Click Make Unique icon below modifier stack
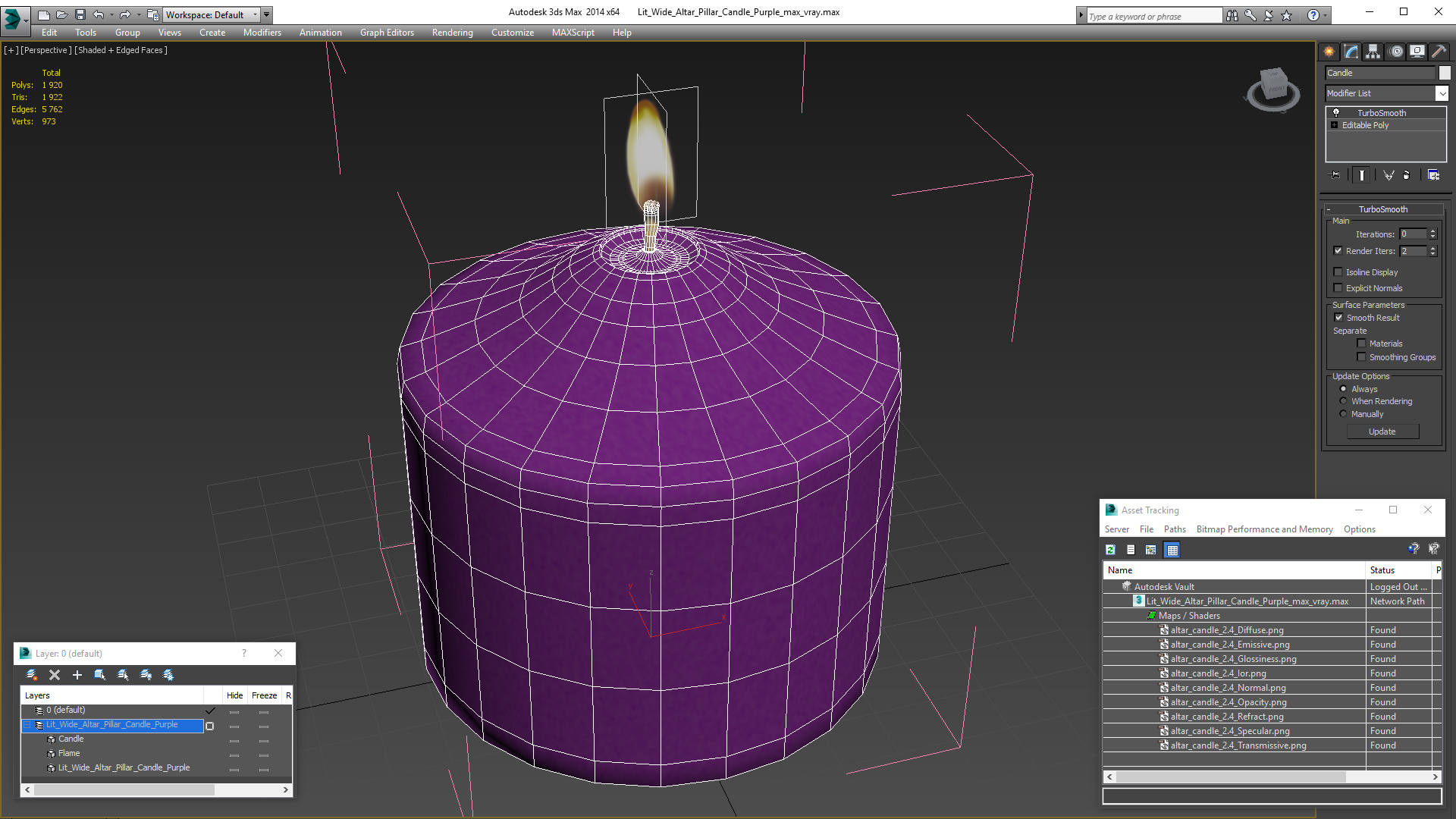The width and height of the screenshot is (1456, 819). [1389, 175]
